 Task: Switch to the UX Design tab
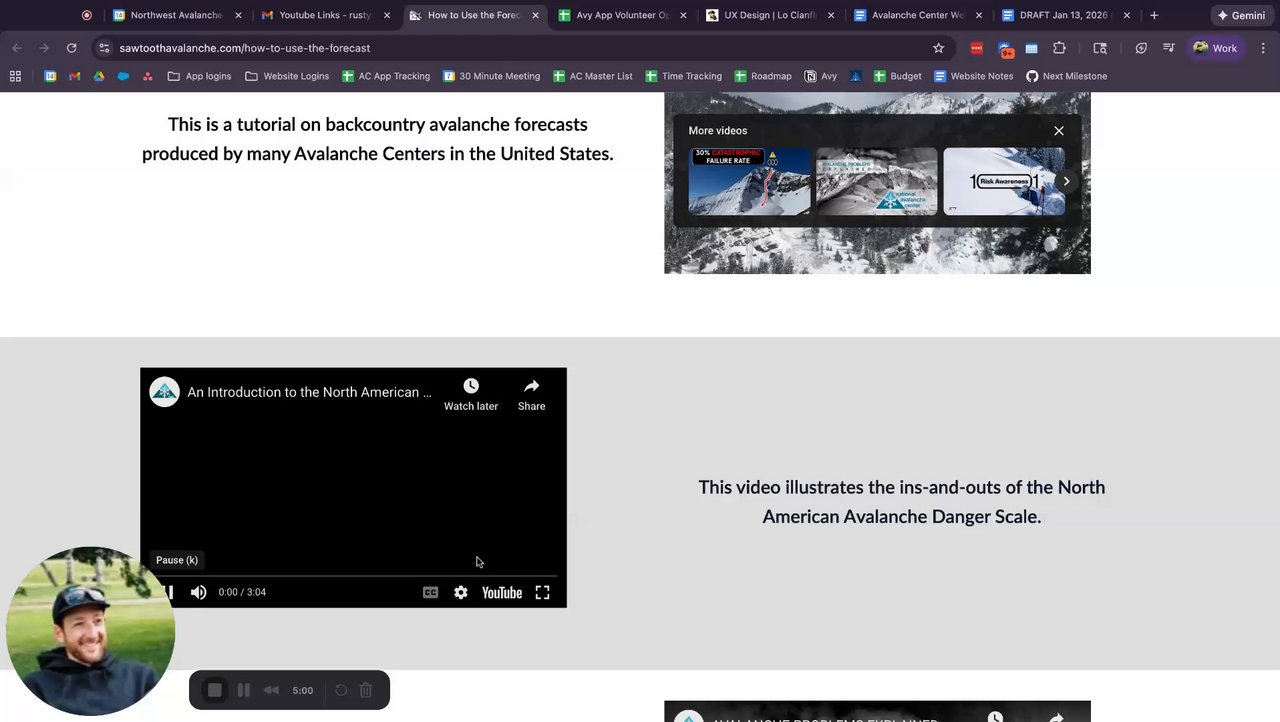[x=770, y=15]
